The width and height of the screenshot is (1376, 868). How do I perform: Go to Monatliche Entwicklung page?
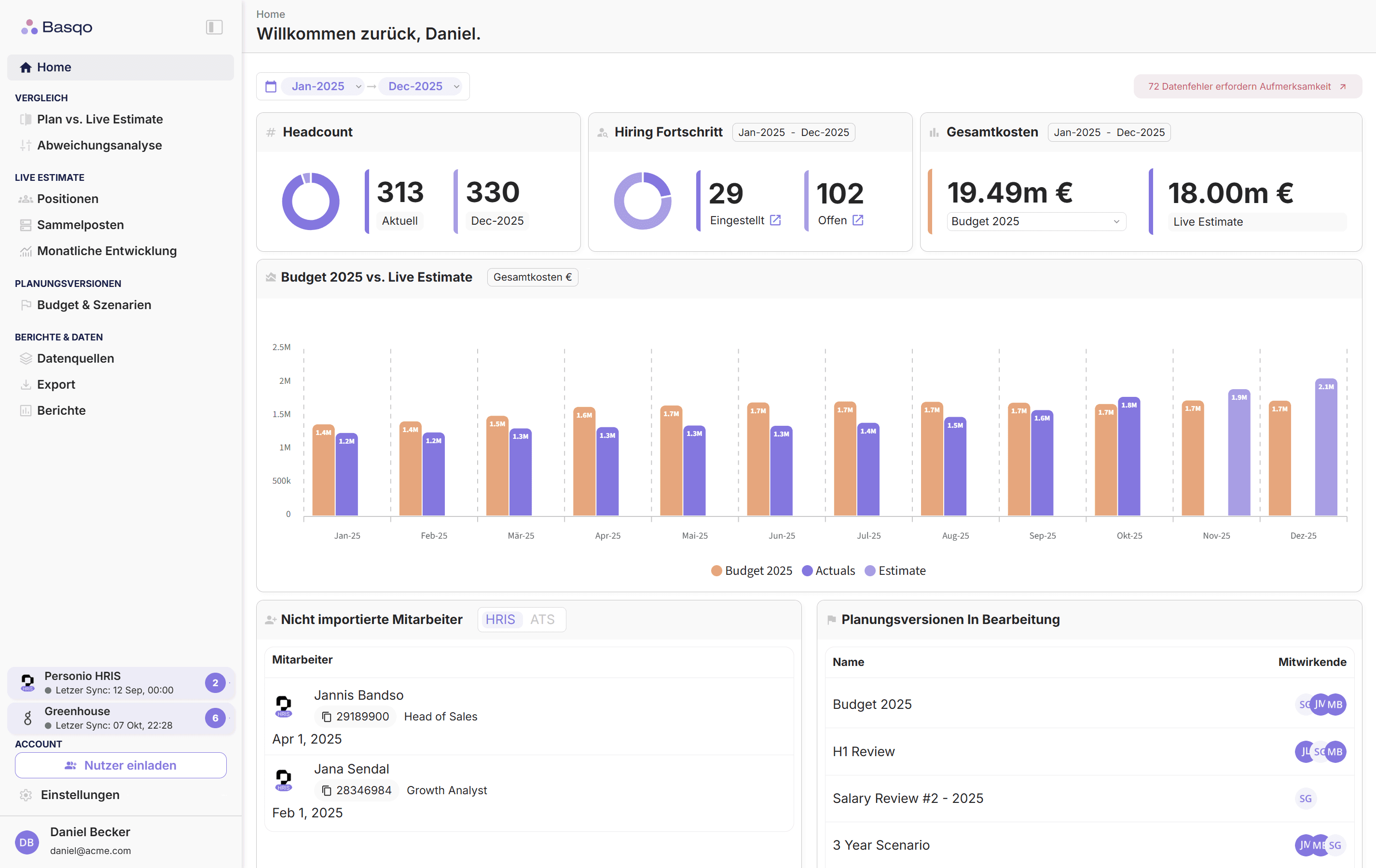click(x=107, y=251)
